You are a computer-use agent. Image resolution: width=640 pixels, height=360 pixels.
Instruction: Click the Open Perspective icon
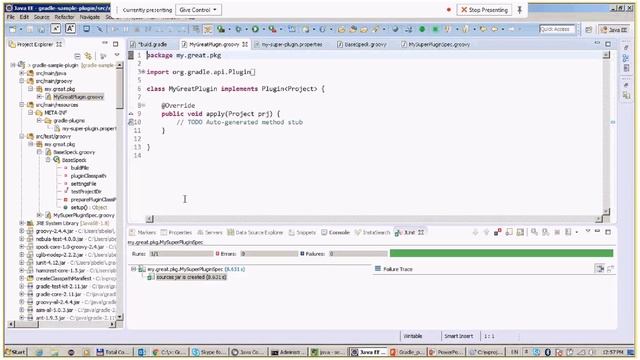(588, 29)
